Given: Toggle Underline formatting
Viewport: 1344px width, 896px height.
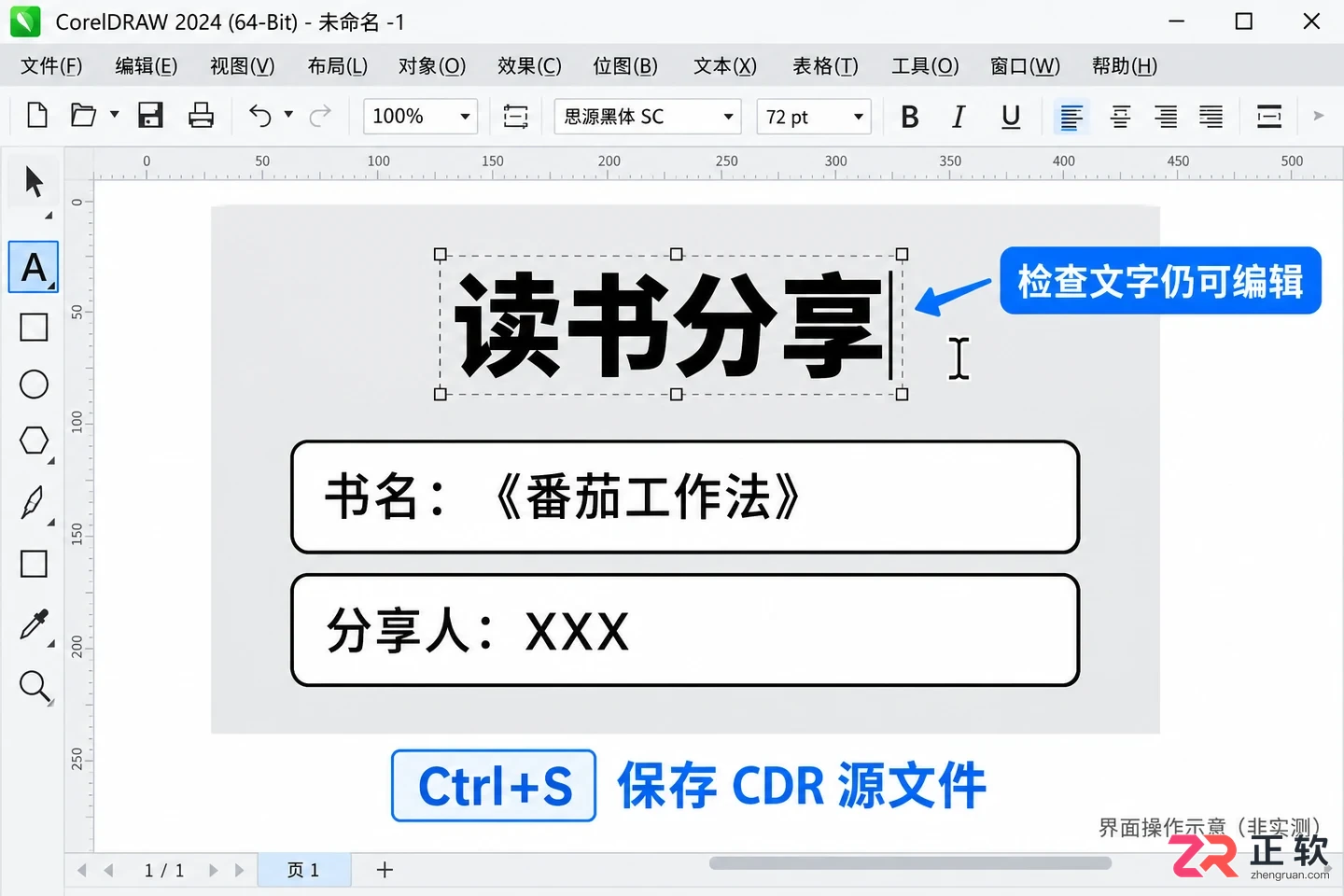Looking at the screenshot, I should click(1011, 117).
